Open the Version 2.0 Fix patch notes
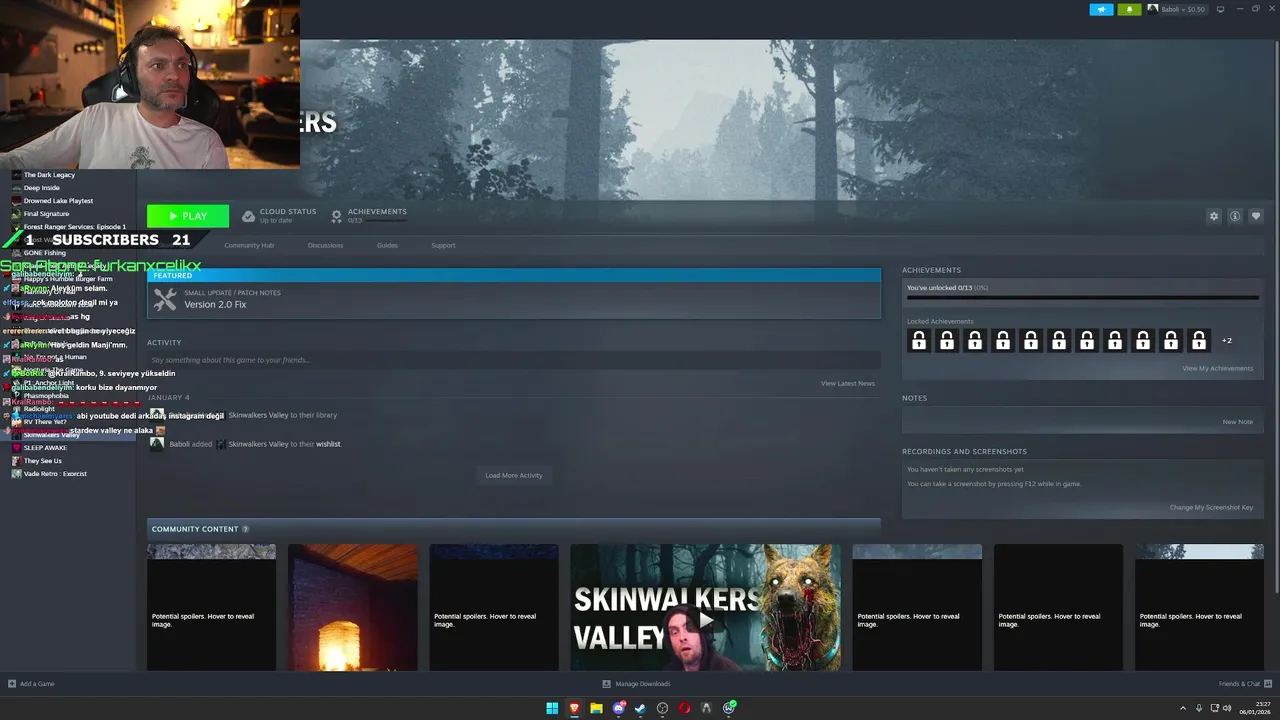 (215, 304)
